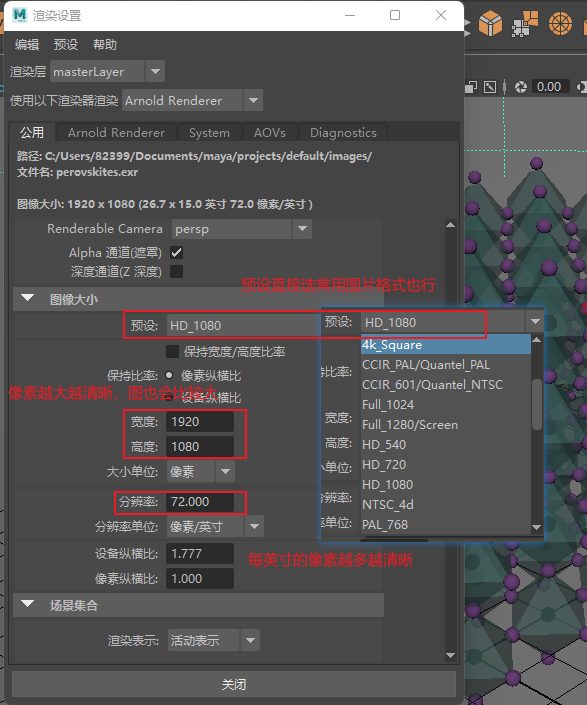
Task: Open the 分辨率单位 像素/英寸 dropdown
Action: 215,527
